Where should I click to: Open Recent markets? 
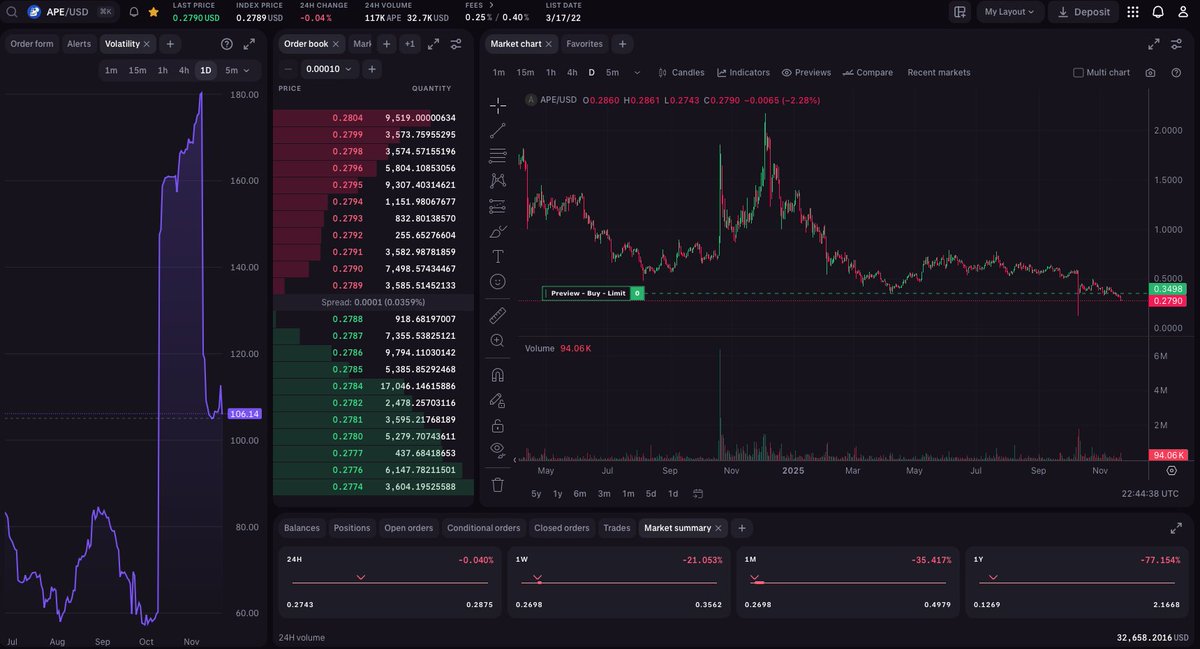pos(939,72)
